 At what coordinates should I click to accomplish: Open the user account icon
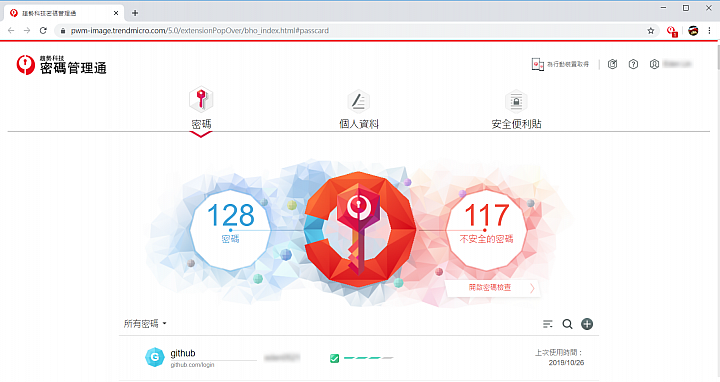click(x=654, y=64)
